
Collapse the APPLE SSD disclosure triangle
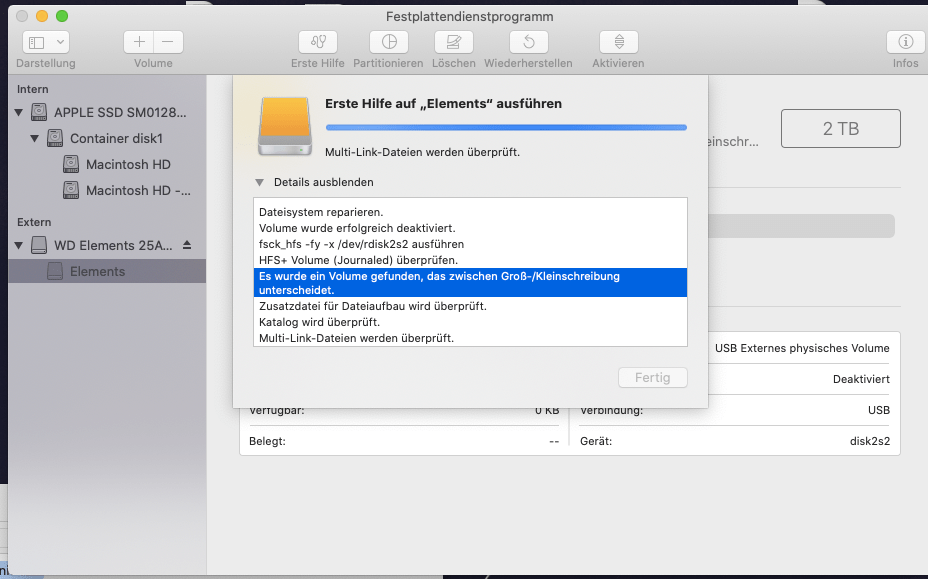17,112
